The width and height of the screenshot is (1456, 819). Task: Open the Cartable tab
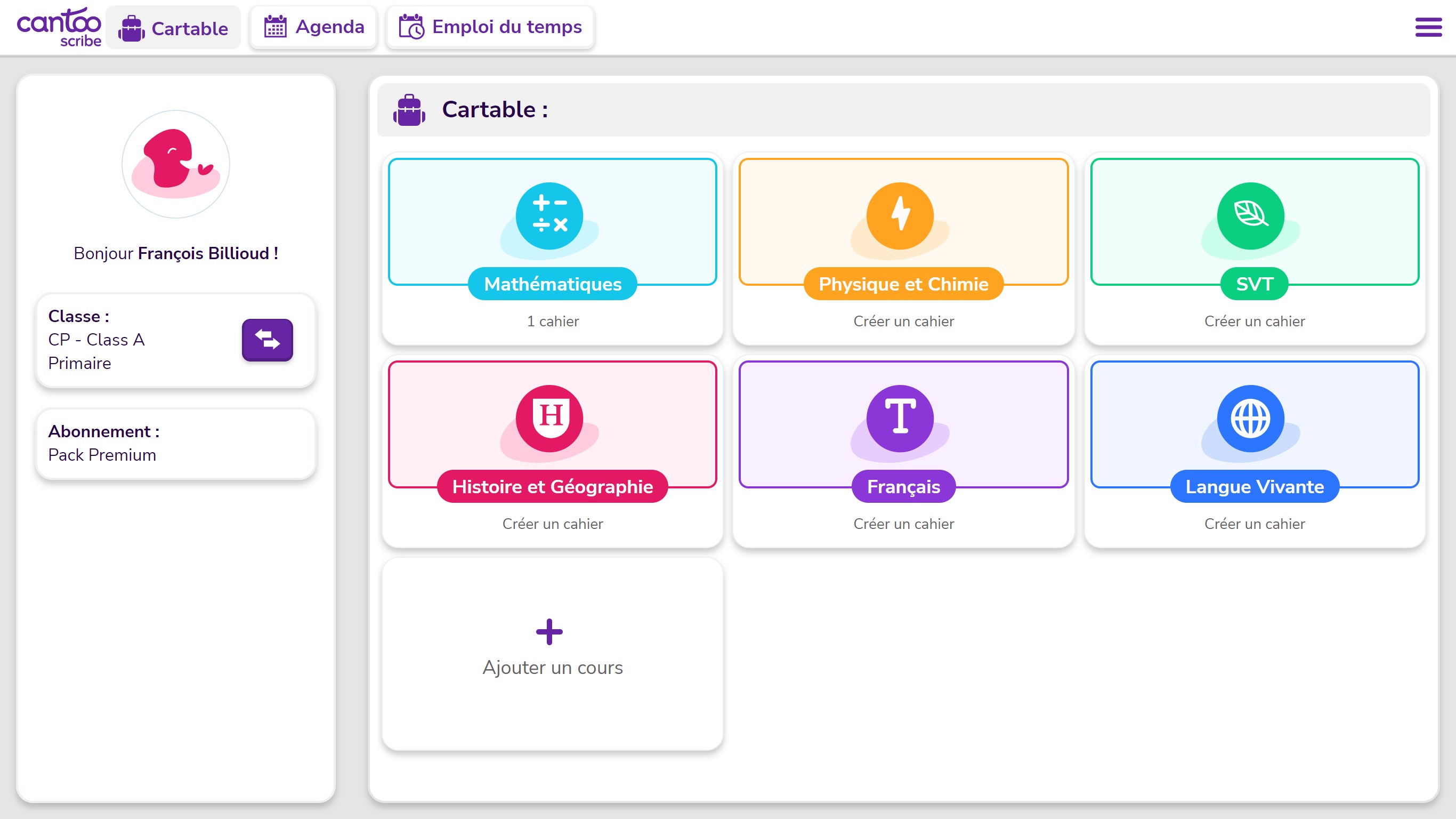click(x=174, y=28)
